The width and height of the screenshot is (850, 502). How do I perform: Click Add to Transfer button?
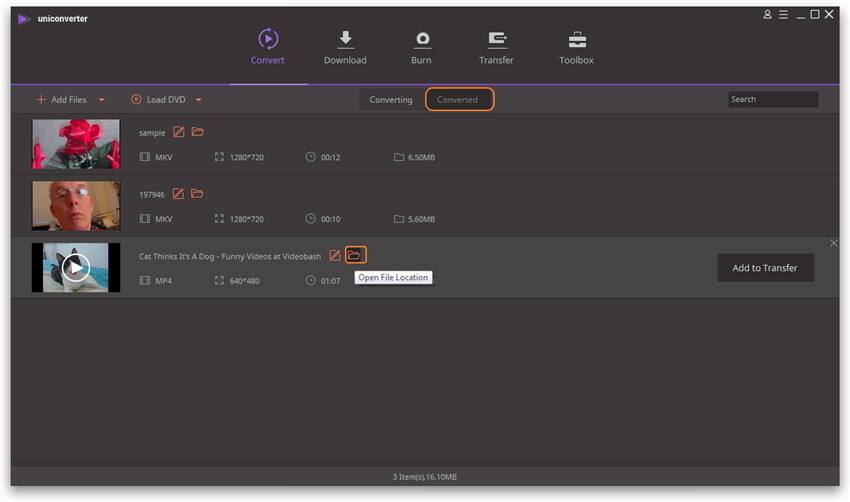pyautogui.click(x=765, y=268)
